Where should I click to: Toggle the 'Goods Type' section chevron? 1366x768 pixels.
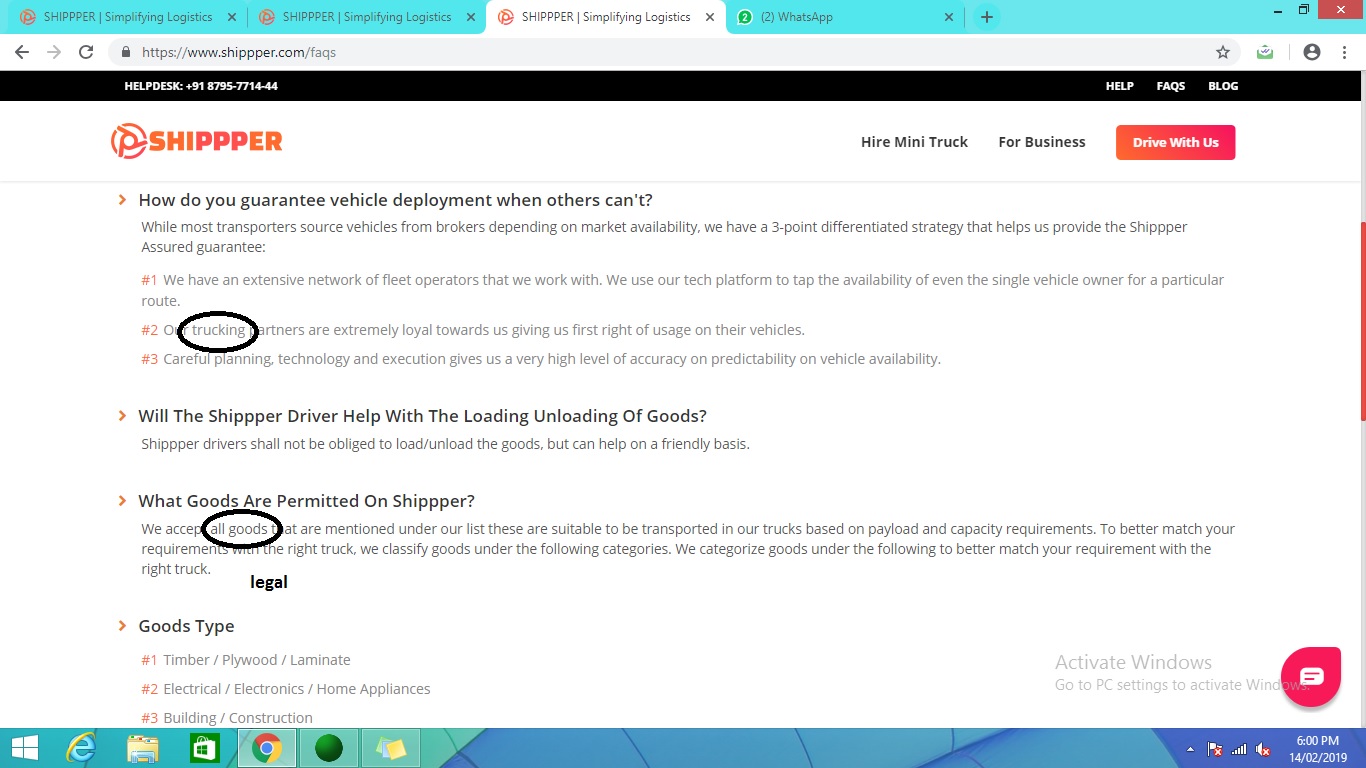pos(122,626)
